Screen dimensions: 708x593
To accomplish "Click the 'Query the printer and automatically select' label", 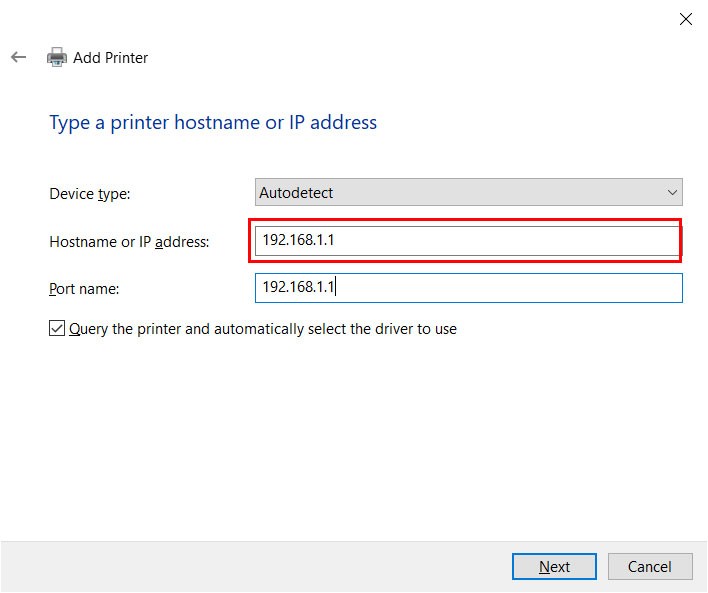I will click(263, 329).
